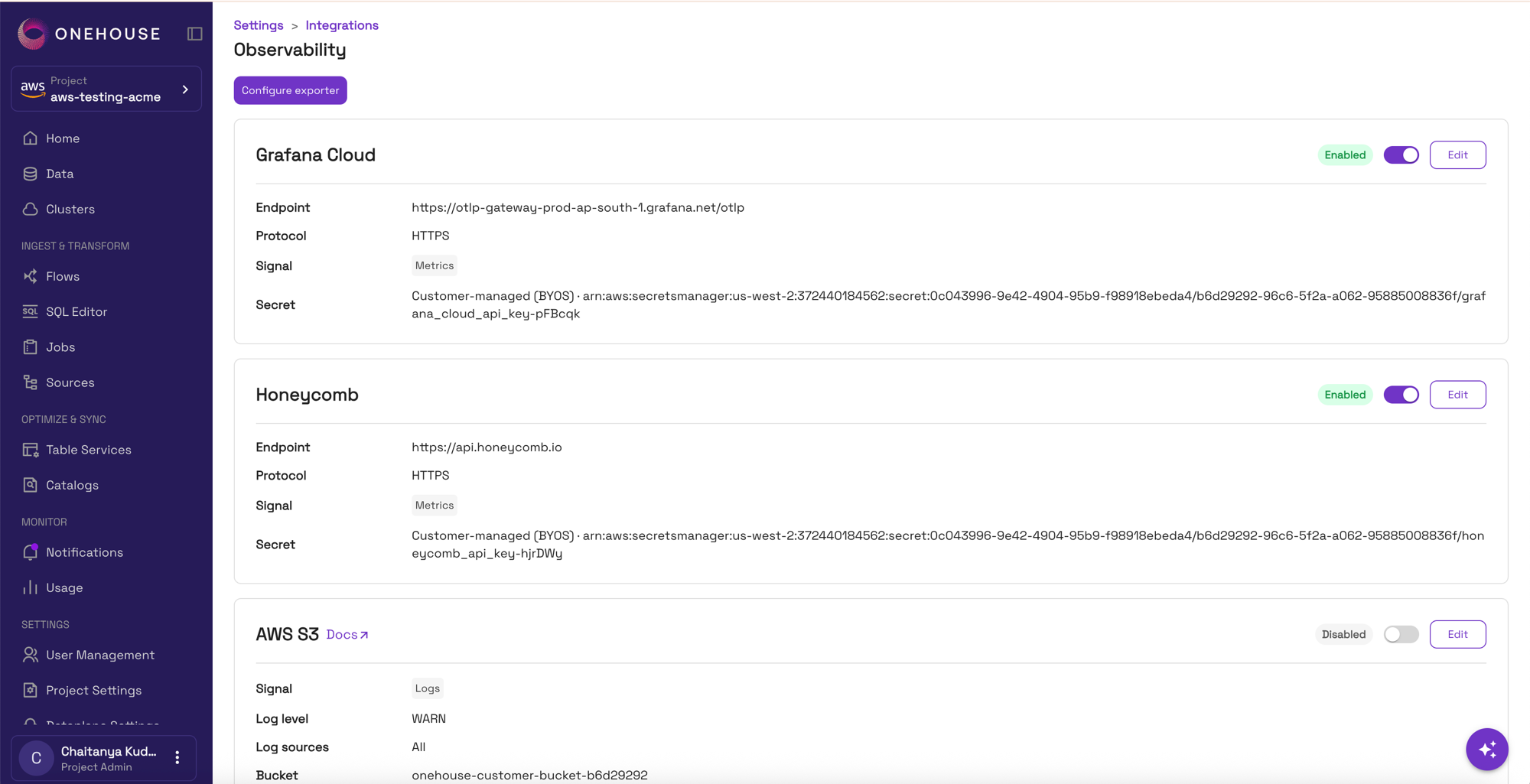Screen dimensions: 1530x784
Task: Open Jobs page
Action: [60, 347]
